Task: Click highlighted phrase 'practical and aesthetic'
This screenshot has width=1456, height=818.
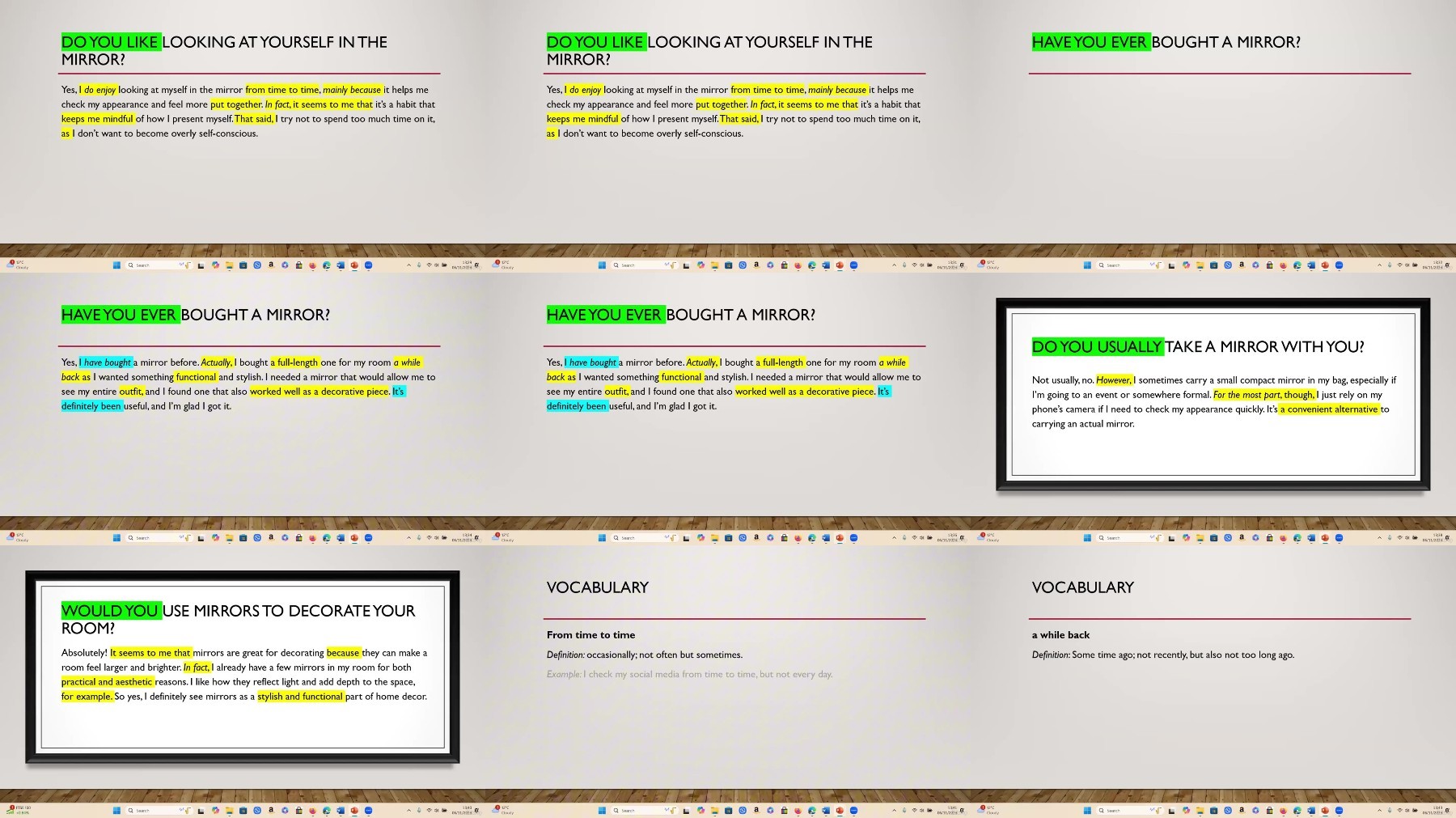Action: tap(107, 682)
